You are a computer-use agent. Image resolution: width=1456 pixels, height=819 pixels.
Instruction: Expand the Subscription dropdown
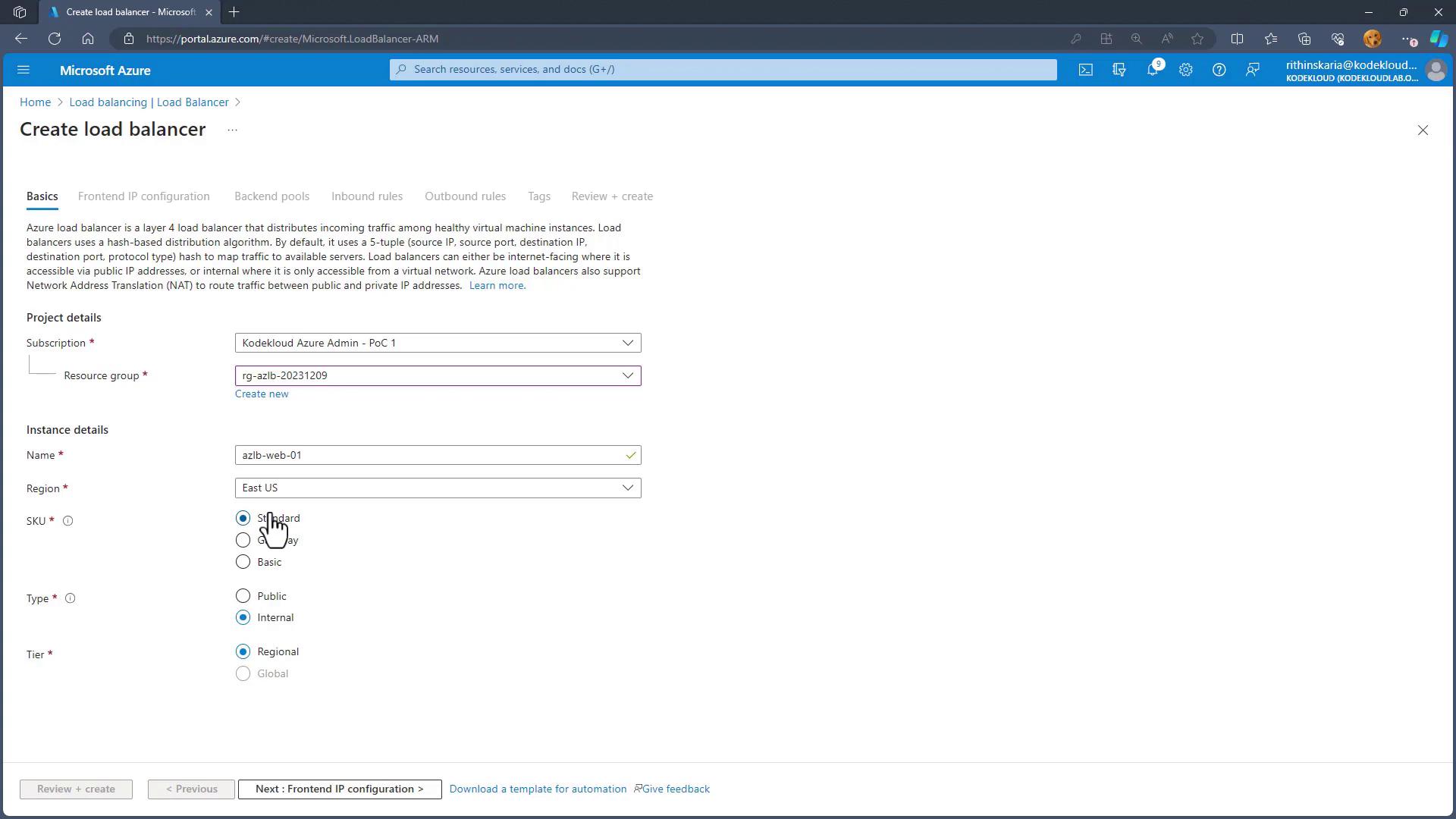(438, 343)
